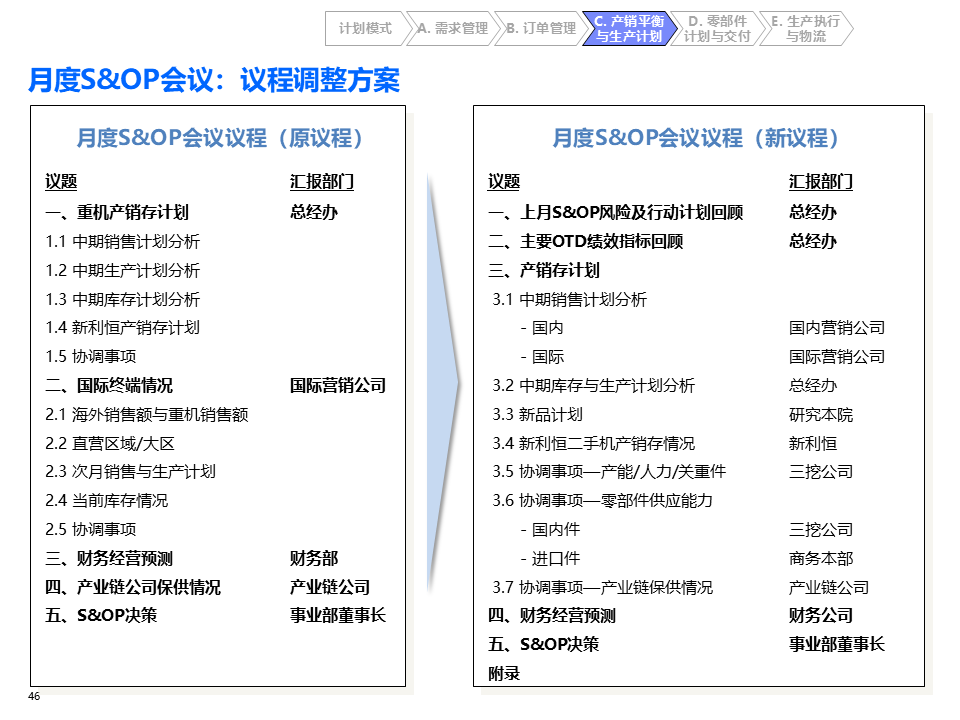The width and height of the screenshot is (960, 720).
Task: Click 国内营销公司 department
Action: 837,328
